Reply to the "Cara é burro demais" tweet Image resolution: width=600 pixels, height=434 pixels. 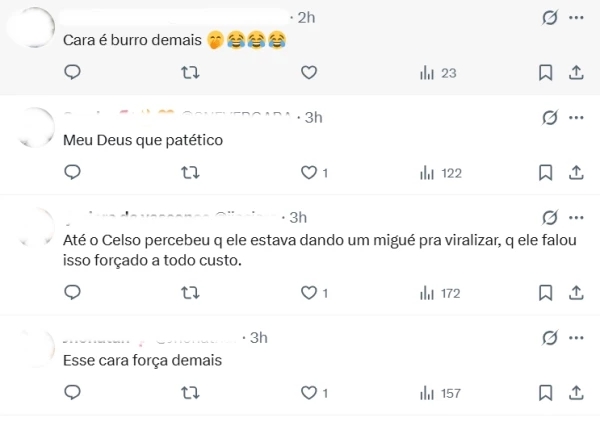72,72
